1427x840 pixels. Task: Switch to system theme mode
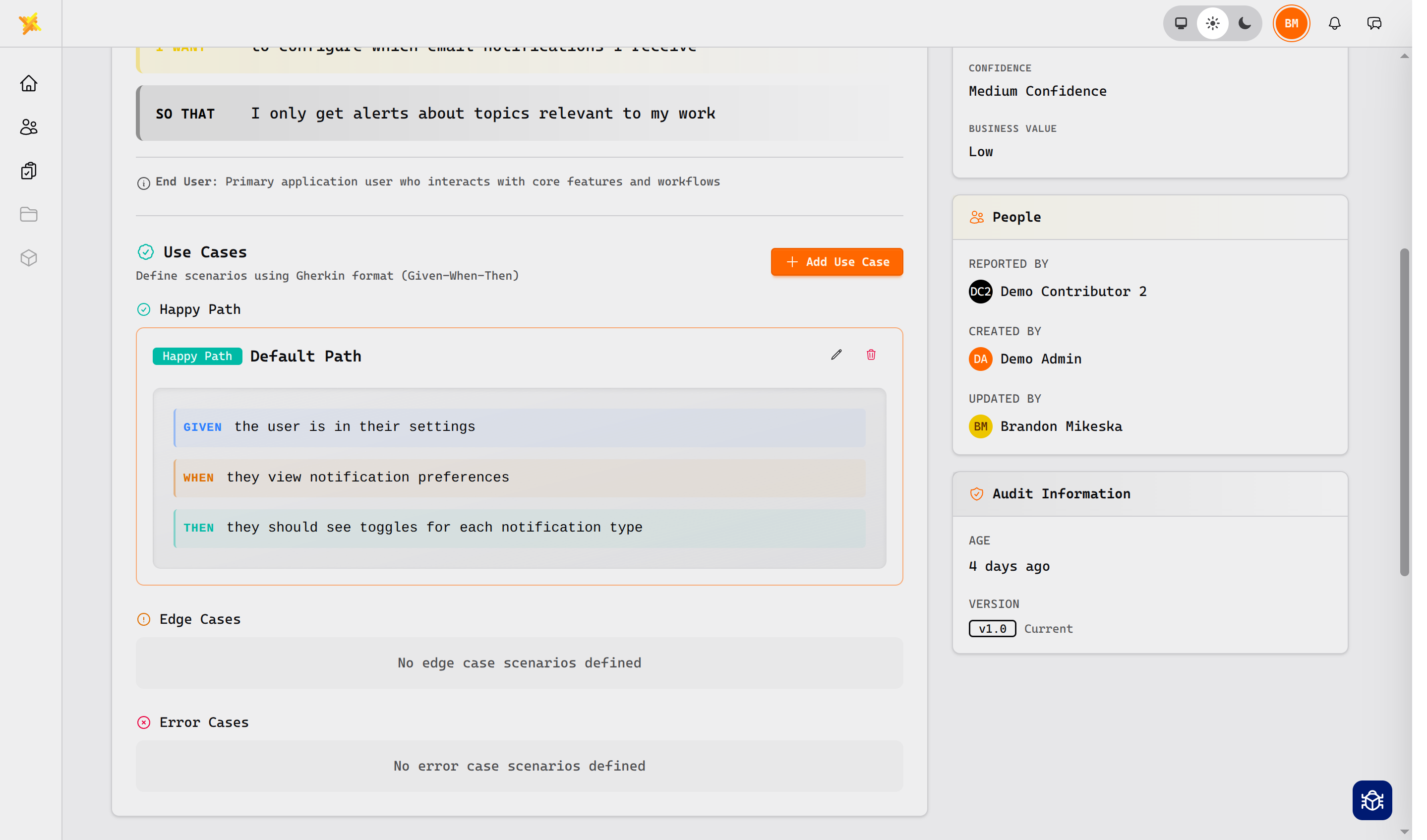point(1181,23)
